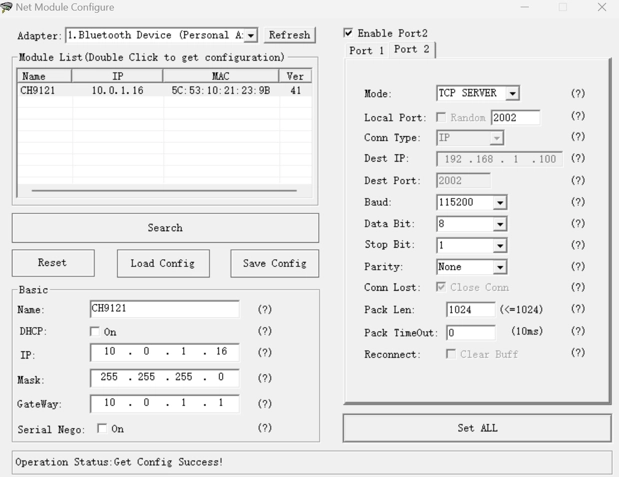Click the help (?) next to GateWay
Viewport: 619px width, 477px height.
coord(265,404)
